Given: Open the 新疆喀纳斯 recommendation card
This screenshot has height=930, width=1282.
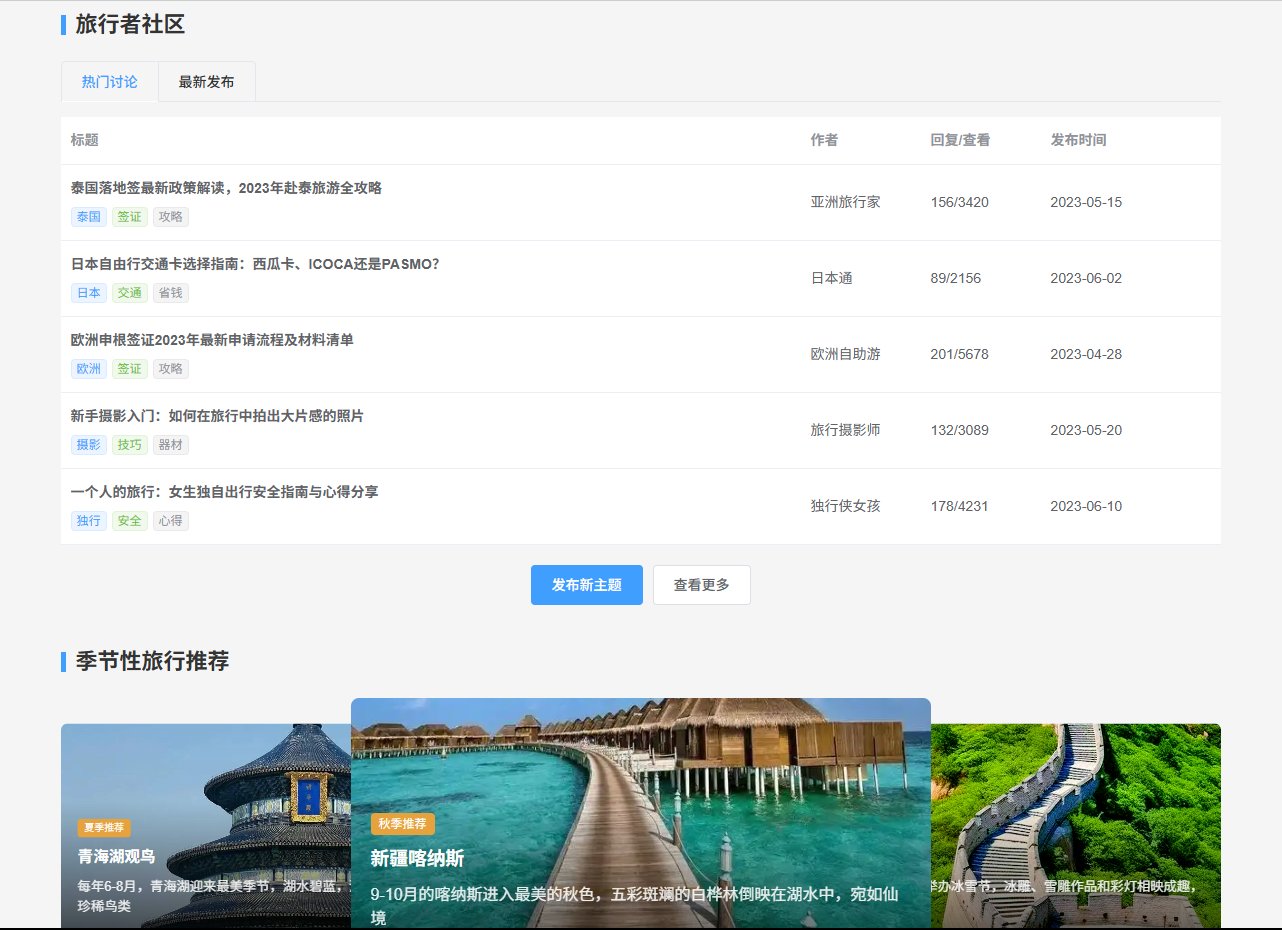Looking at the screenshot, I should click(x=640, y=812).
